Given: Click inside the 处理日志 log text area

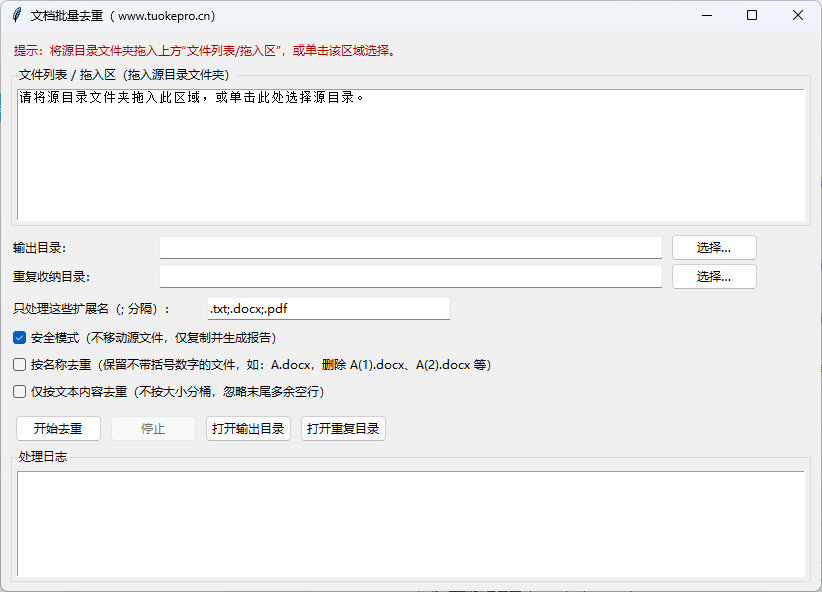Looking at the screenshot, I should tap(410, 524).
